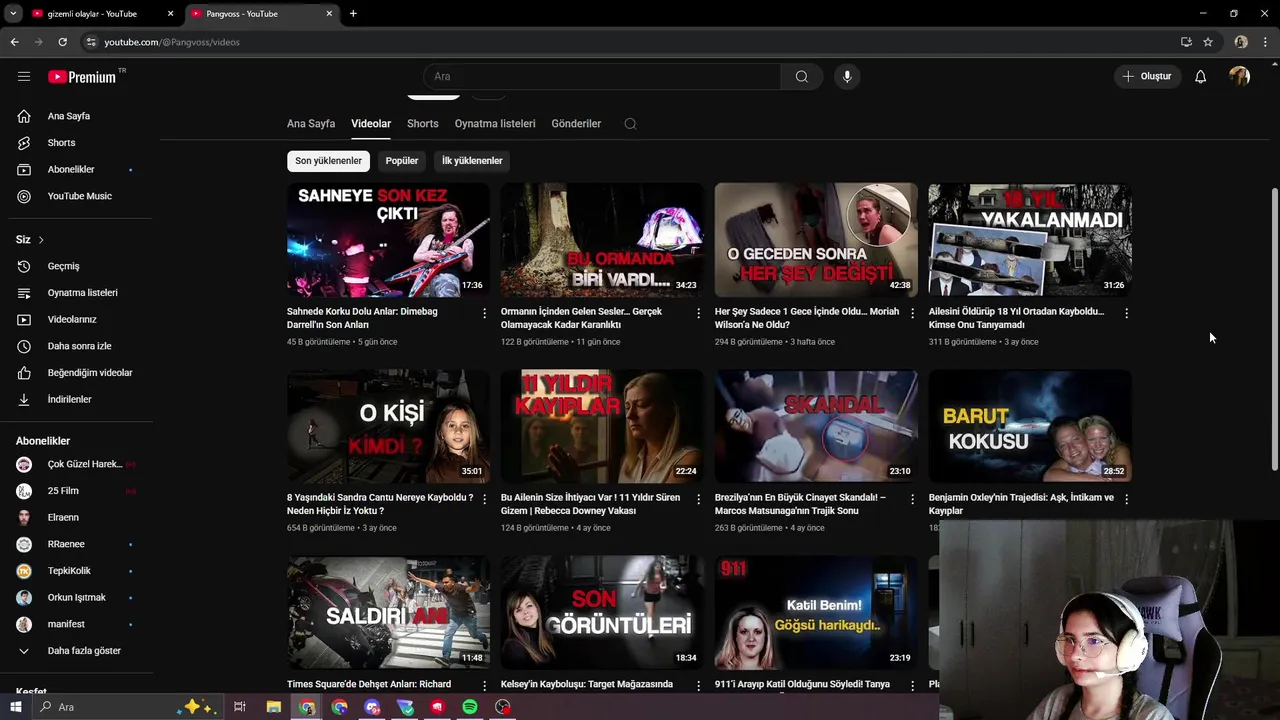Play SAHNEYE SON KEZ ÇIKTI thumbnail

pyautogui.click(x=388, y=240)
